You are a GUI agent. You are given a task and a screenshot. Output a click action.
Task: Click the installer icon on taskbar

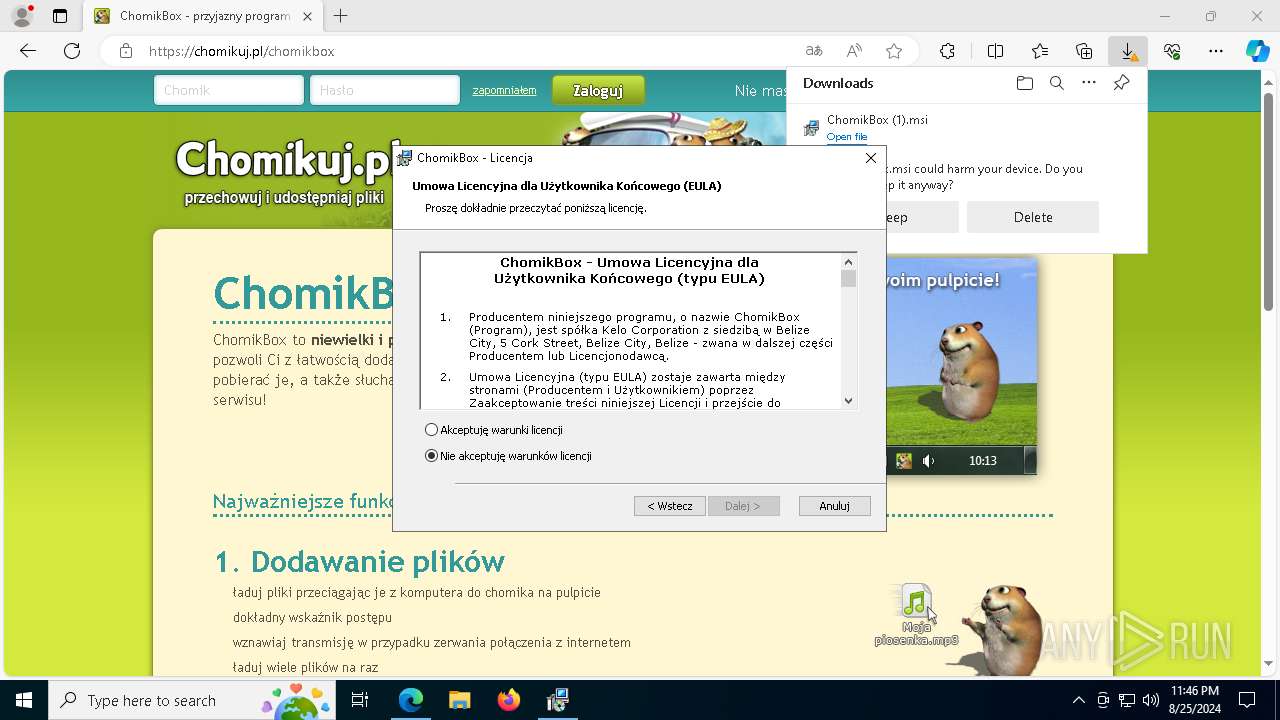[x=557, y=700]
